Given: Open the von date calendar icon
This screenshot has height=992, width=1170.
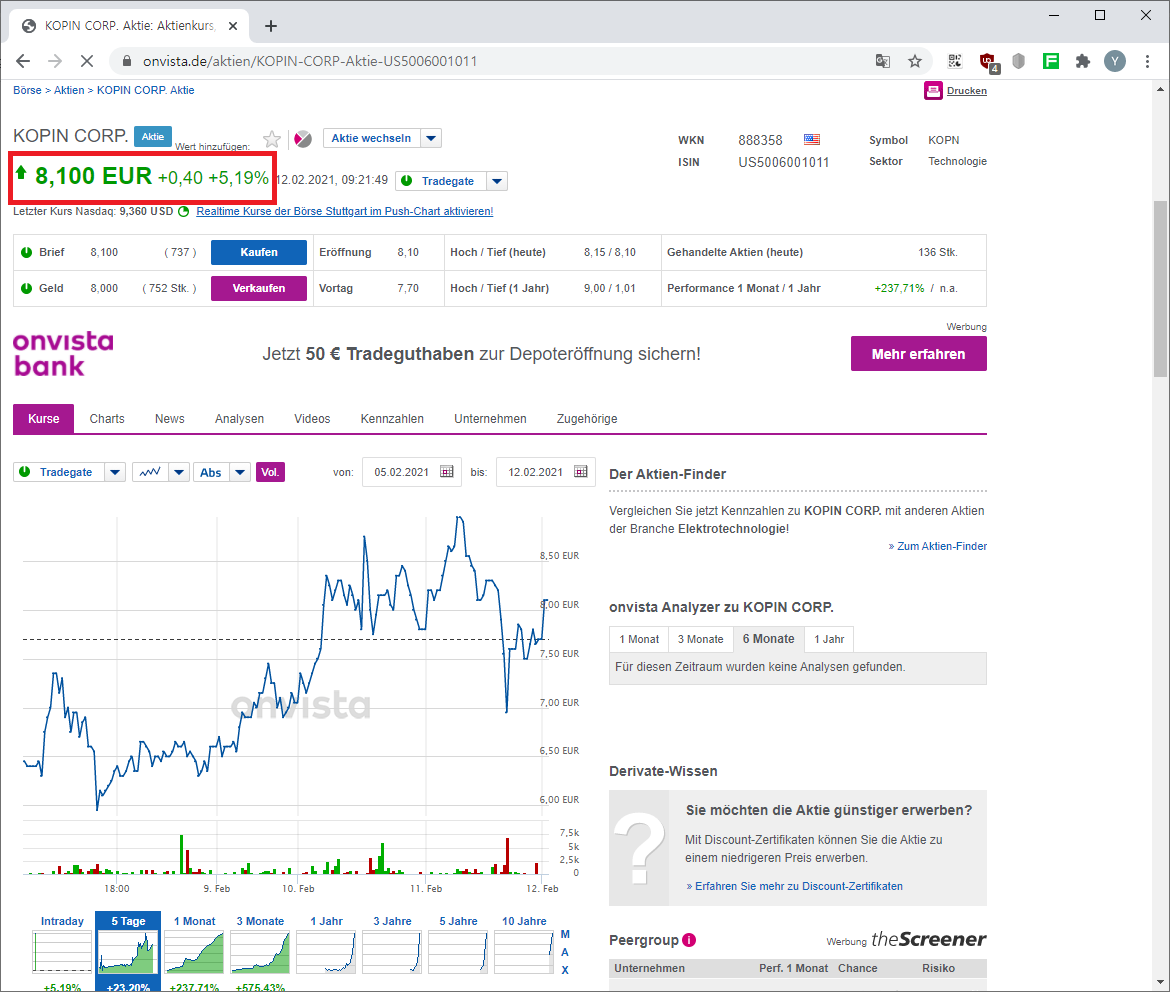Looking at the screenshot, I should pyautogui.click(x=447, y=472).
